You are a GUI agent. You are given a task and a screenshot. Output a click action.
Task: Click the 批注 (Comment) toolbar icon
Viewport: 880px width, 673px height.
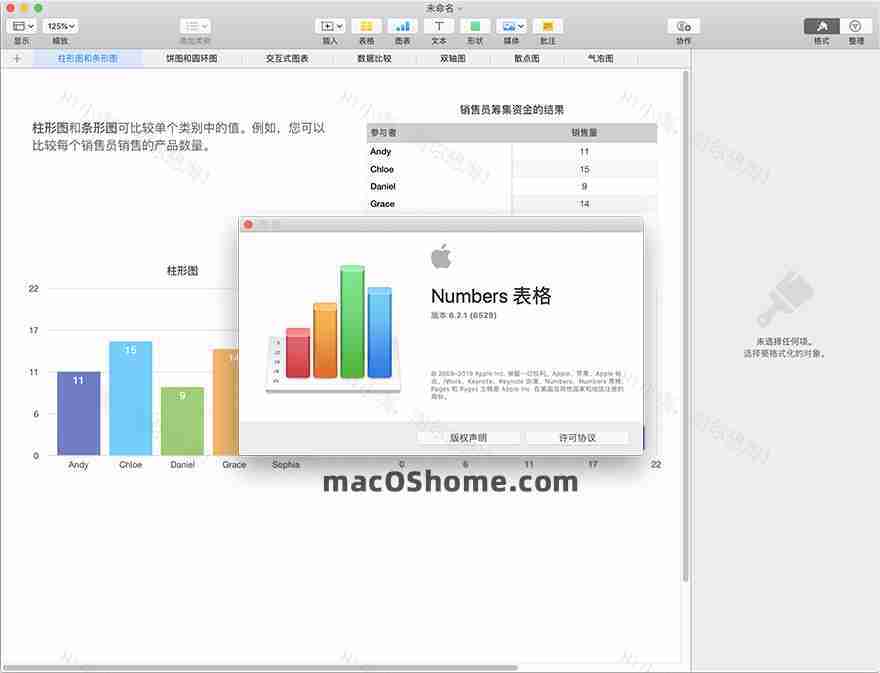coord(547,26)
